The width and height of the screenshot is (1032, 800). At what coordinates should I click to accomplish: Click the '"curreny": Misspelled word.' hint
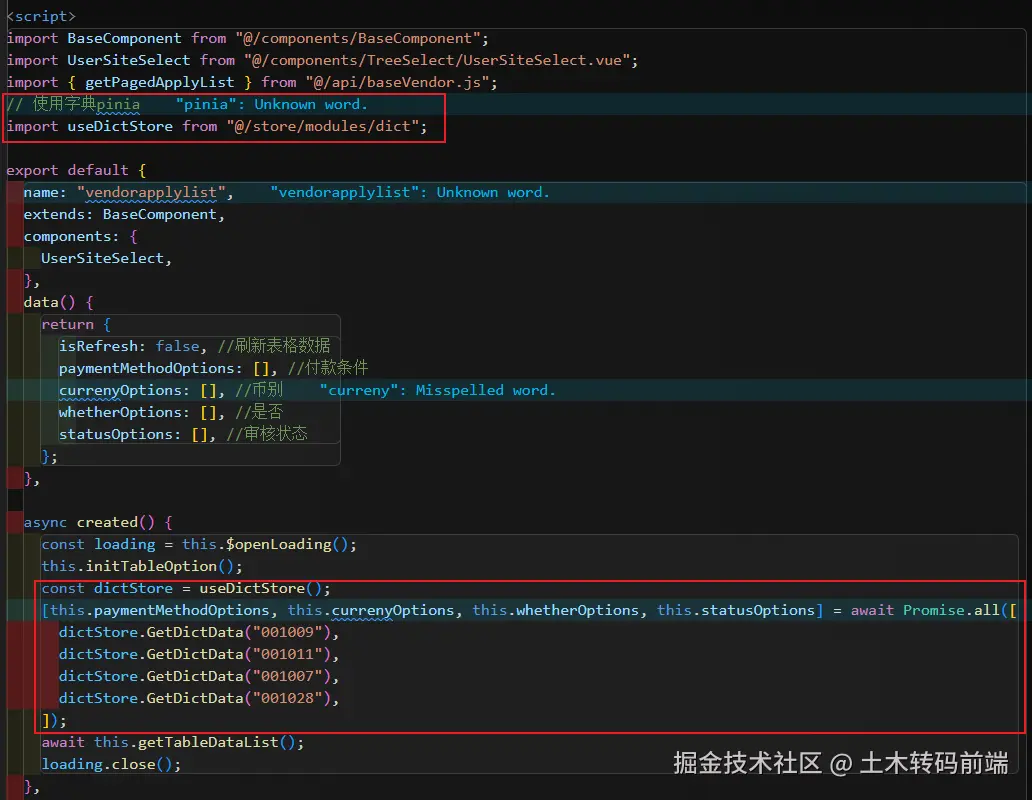pos(437,390)
